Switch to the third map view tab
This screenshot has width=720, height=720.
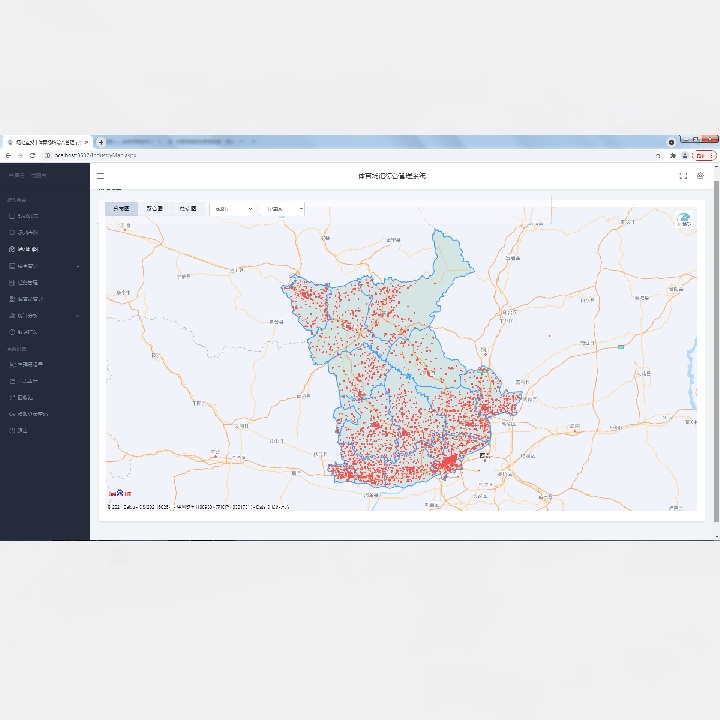188,208
